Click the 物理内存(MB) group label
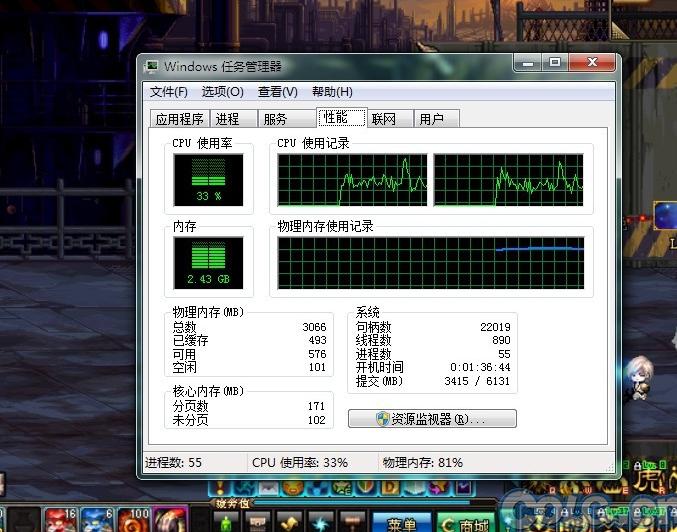This screenshot has width=677, height=532. click(208, 312)
